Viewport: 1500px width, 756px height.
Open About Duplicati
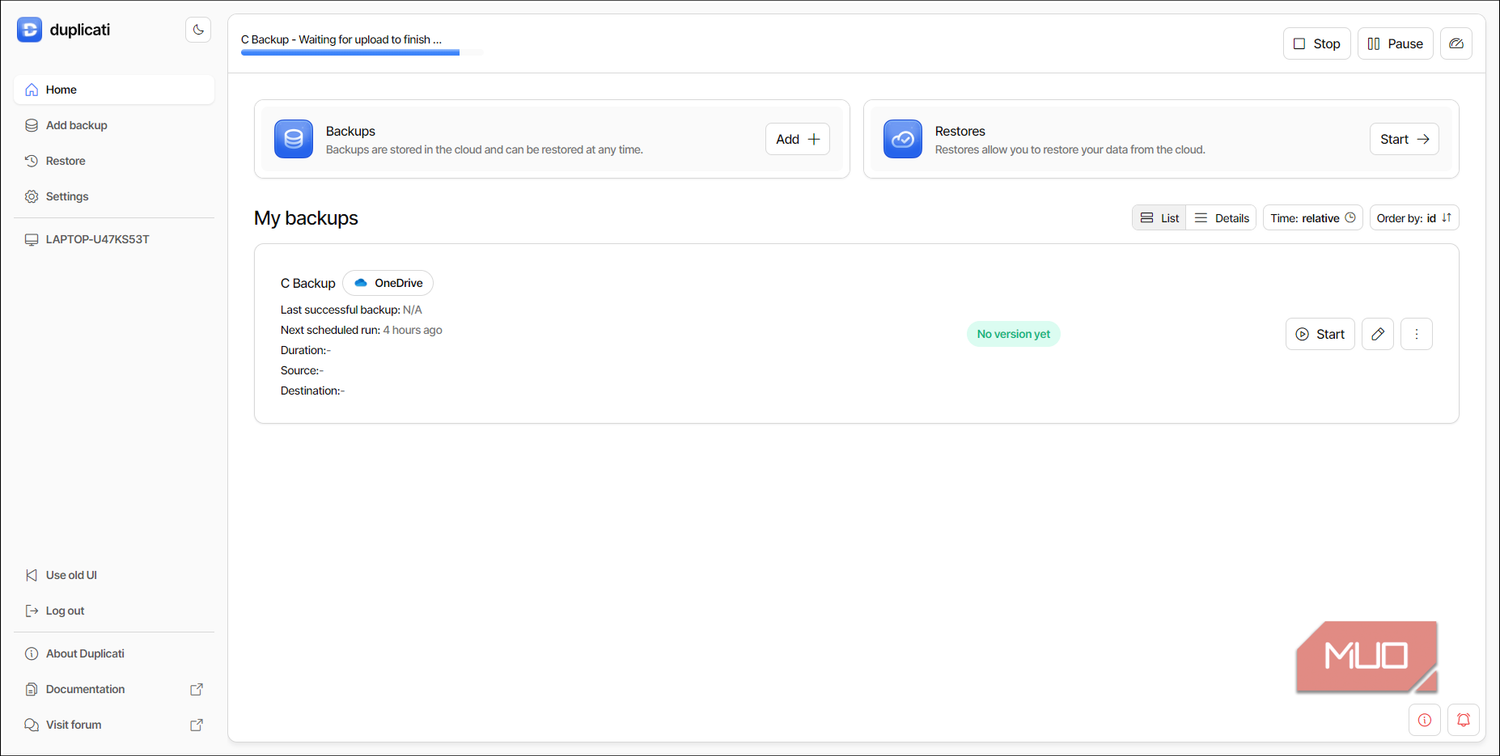pyautogui.click(x=114, y=654)
